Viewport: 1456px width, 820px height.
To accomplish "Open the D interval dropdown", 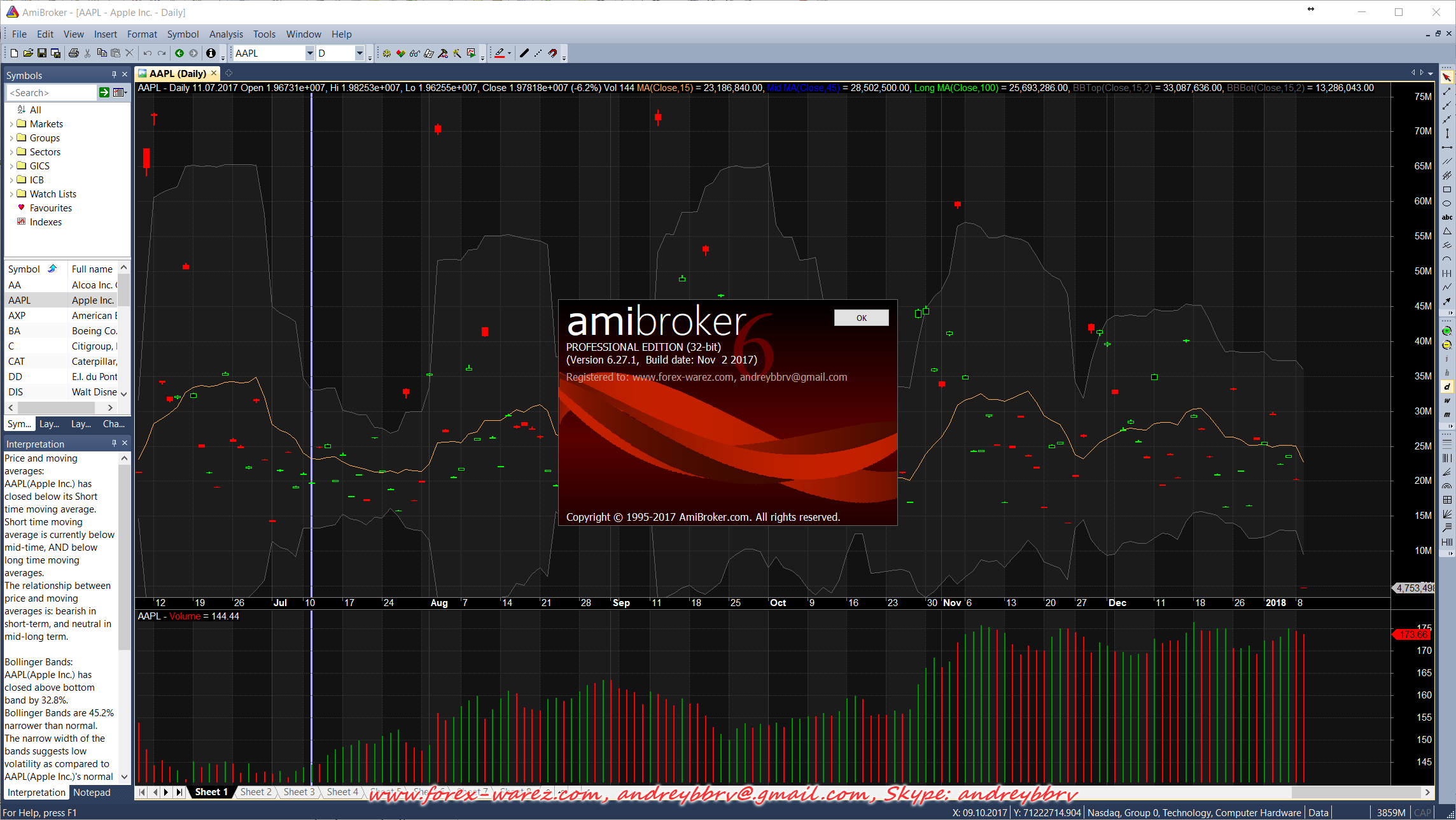I will click(360, 53).
